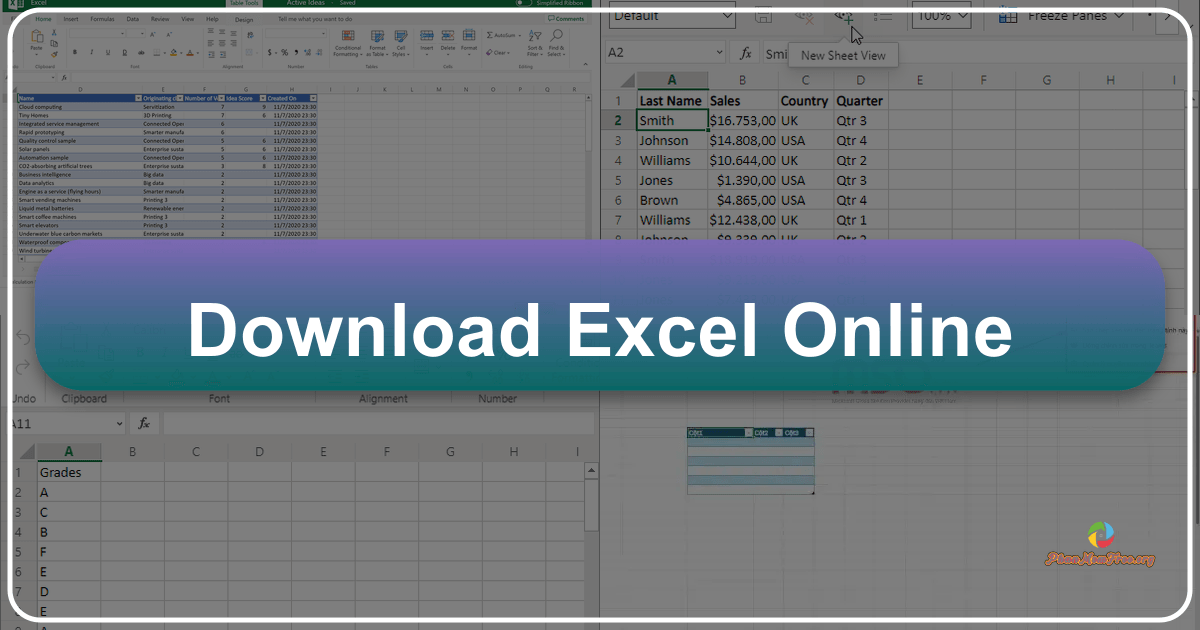
Task: Open the Clear menu in Editing group
Action: point(499,53)
